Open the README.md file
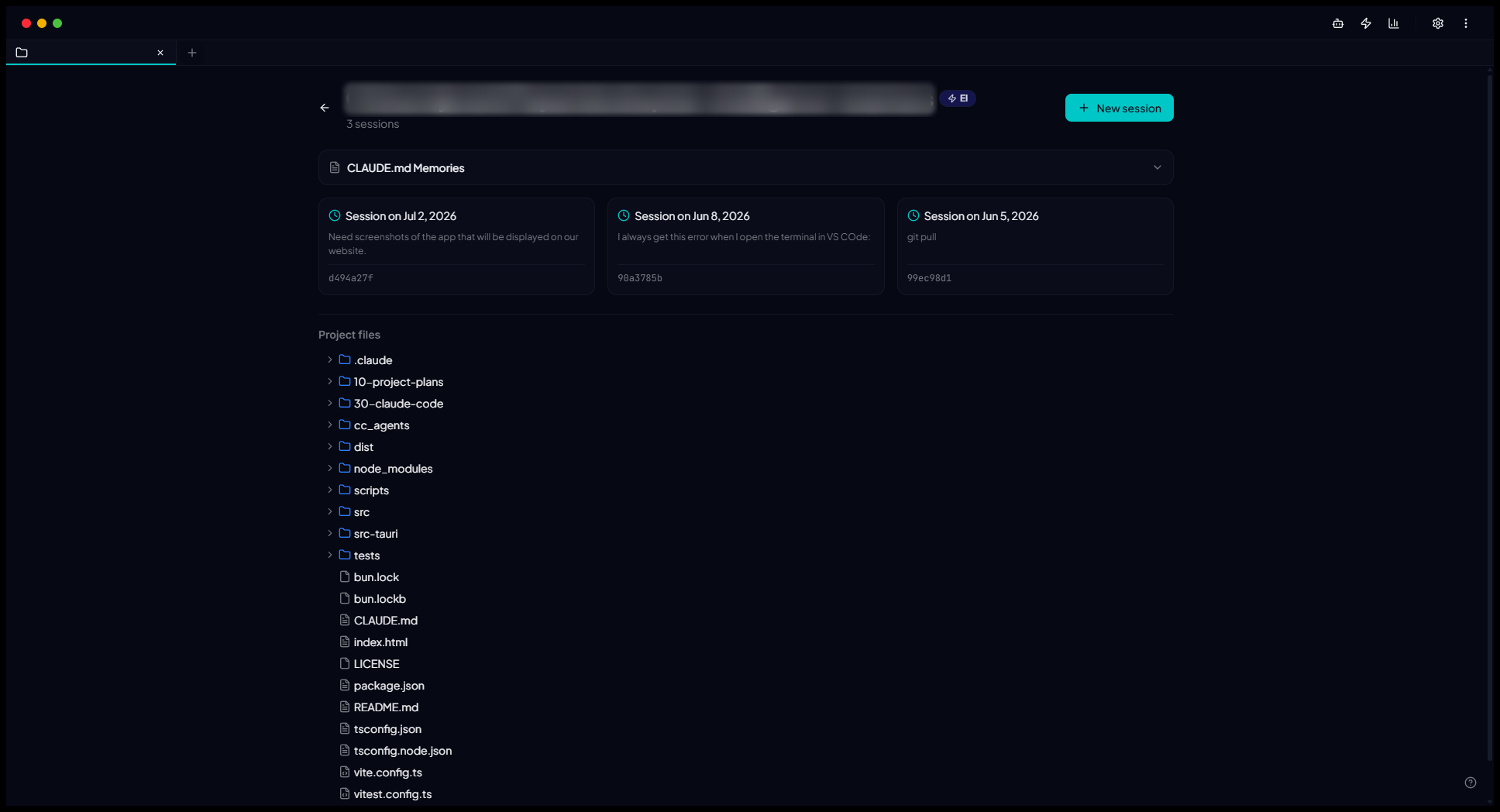1500x812 pixels. 386,707
